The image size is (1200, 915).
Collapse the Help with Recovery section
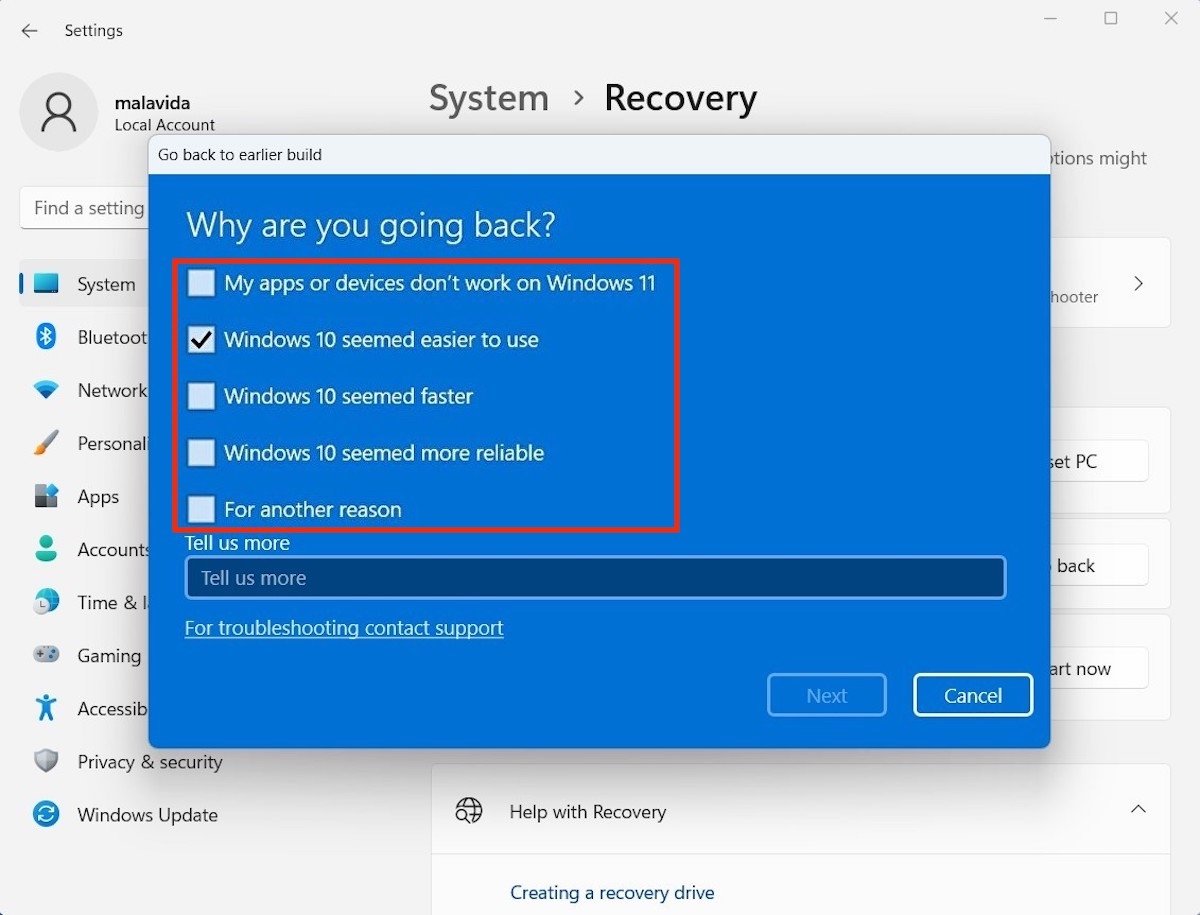(1138, 809)
